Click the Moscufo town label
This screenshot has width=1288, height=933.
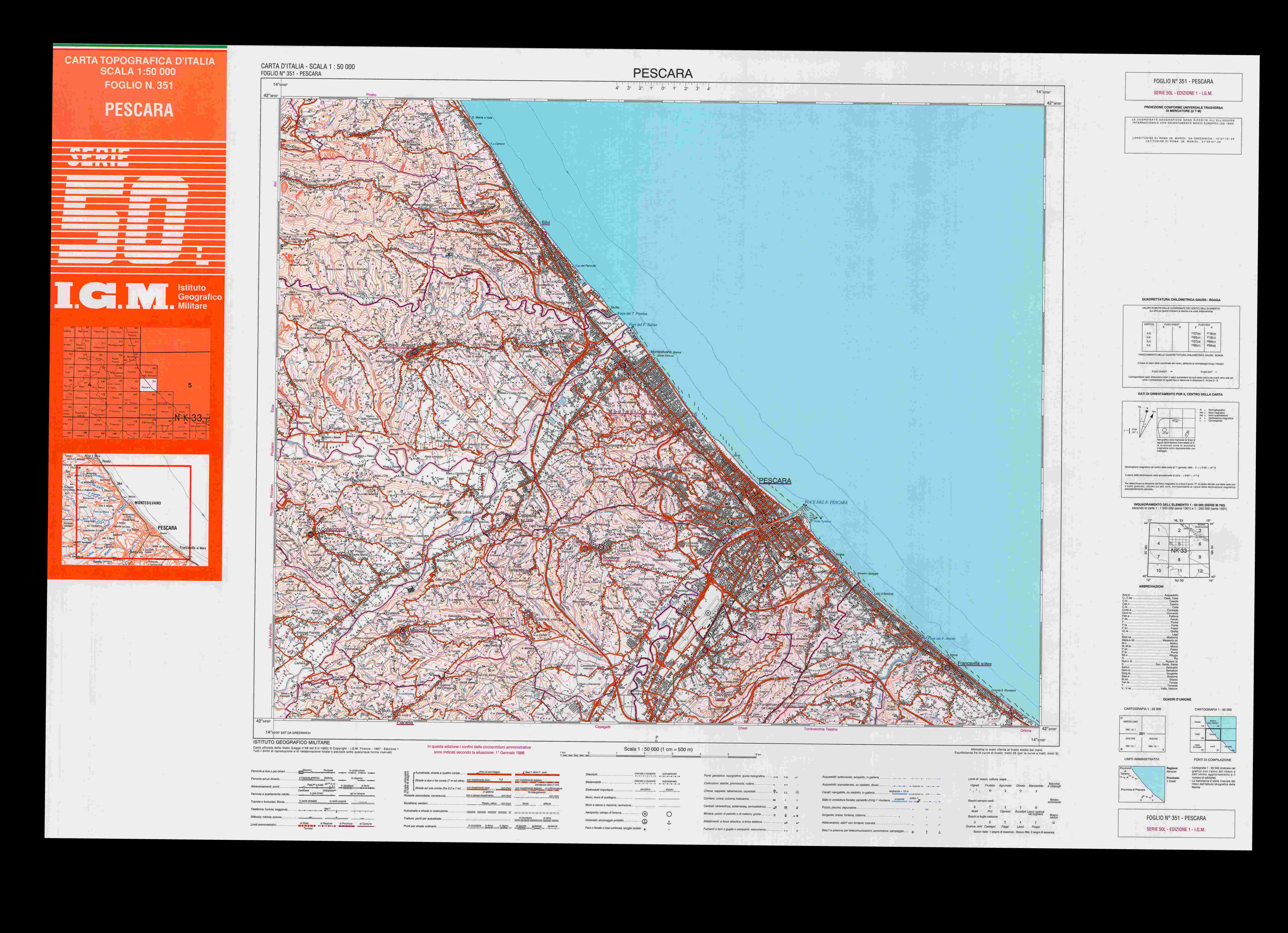tap(419, 630)
